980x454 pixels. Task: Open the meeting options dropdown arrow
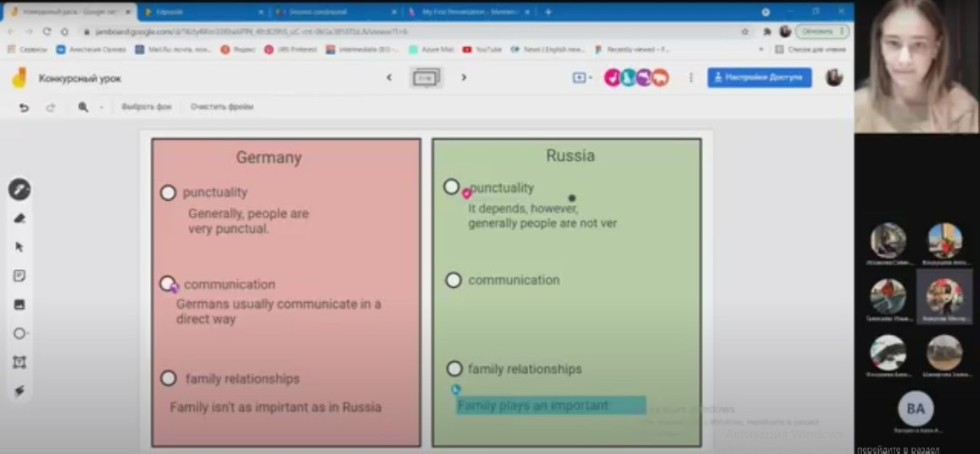tap(591, 78)
